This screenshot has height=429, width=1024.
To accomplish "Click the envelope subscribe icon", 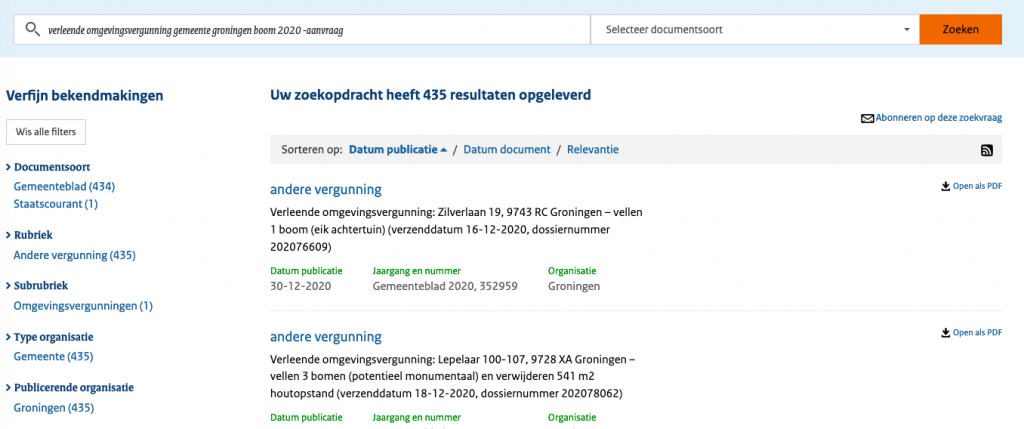I will click(867, 119).
